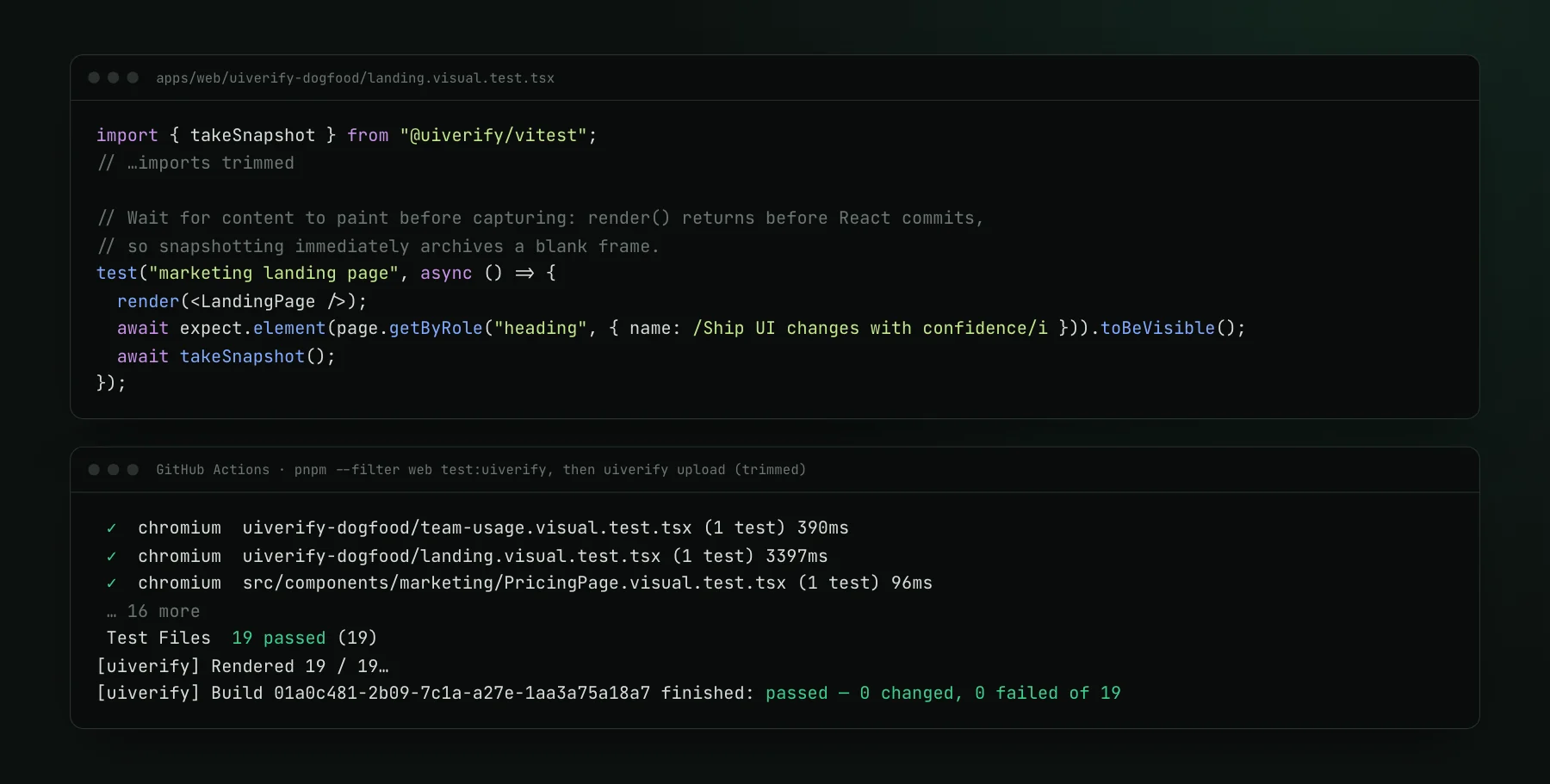The width and height of the screenshot is (1550, 784).
Task: Click uiverify-dogfood/landing.visual.test.tsx in the terminal output
Action: point(452,557)
